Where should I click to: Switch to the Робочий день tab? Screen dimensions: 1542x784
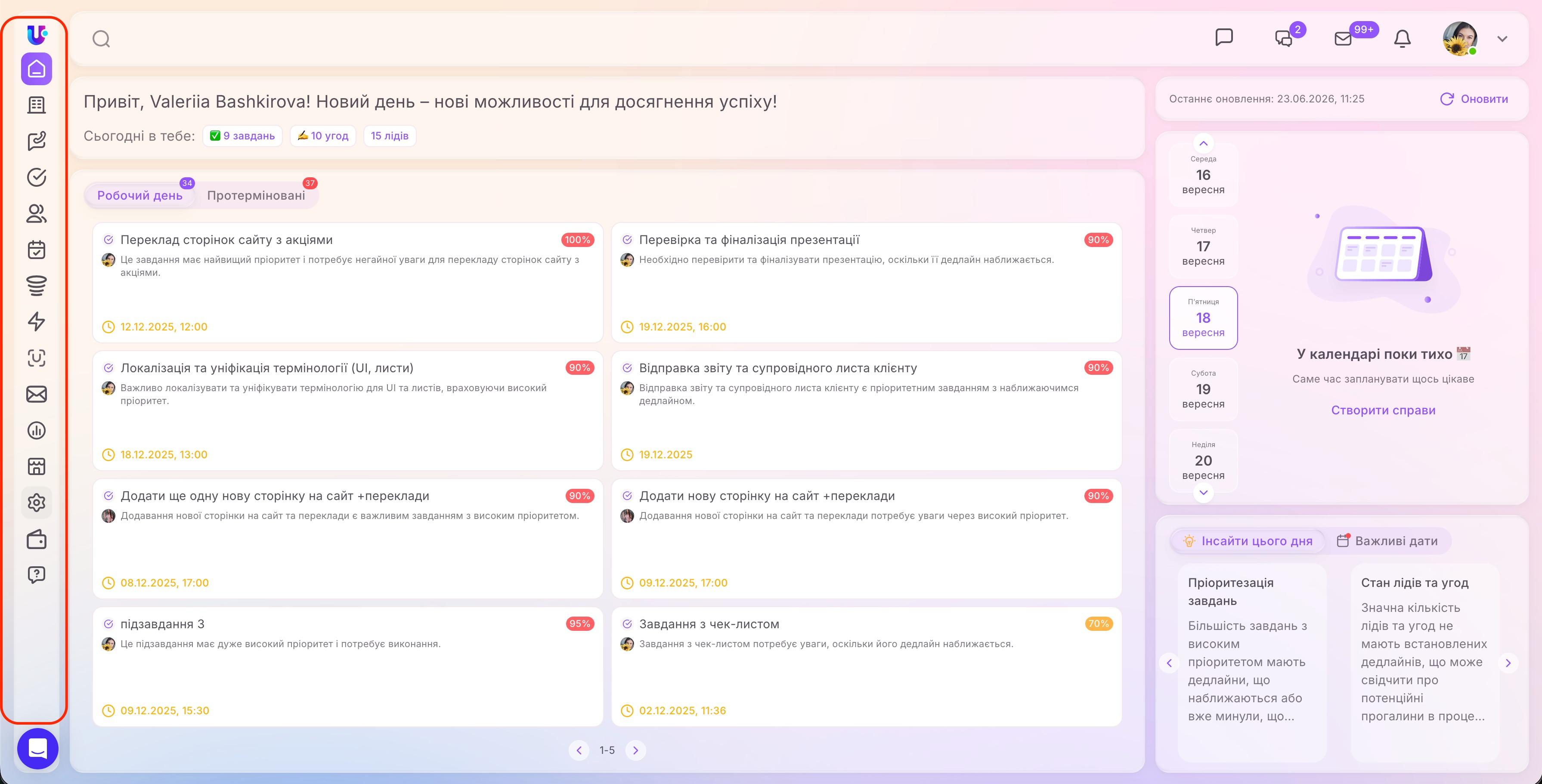click(x=139, y=195)
